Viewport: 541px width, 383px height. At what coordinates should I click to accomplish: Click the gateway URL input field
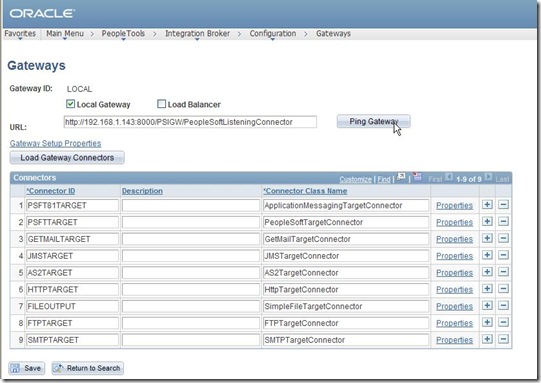click(190, 122)
